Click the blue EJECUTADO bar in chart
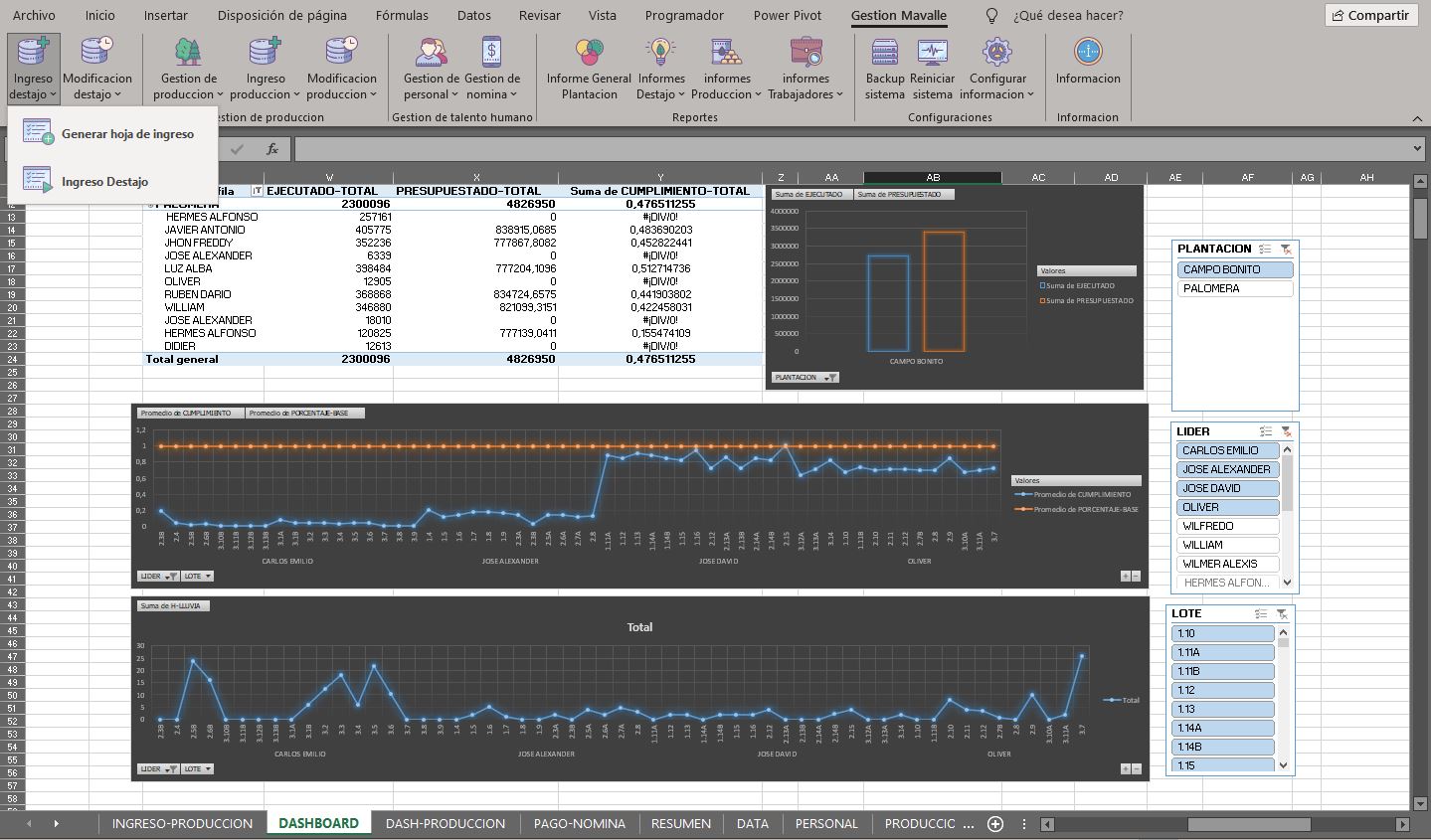This screenshot has width=1431, height=840. tap(888, 303)
